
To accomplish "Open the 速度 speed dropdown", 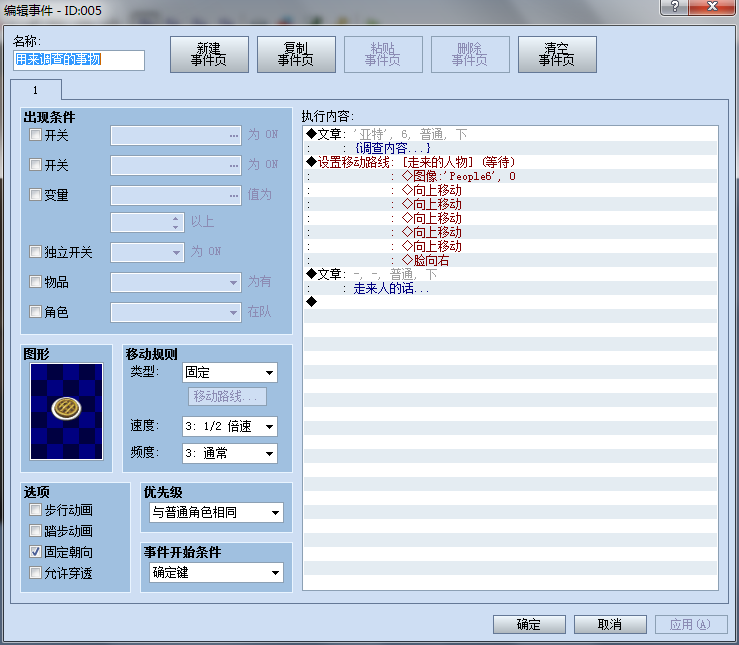I will [x=230, y=426].
